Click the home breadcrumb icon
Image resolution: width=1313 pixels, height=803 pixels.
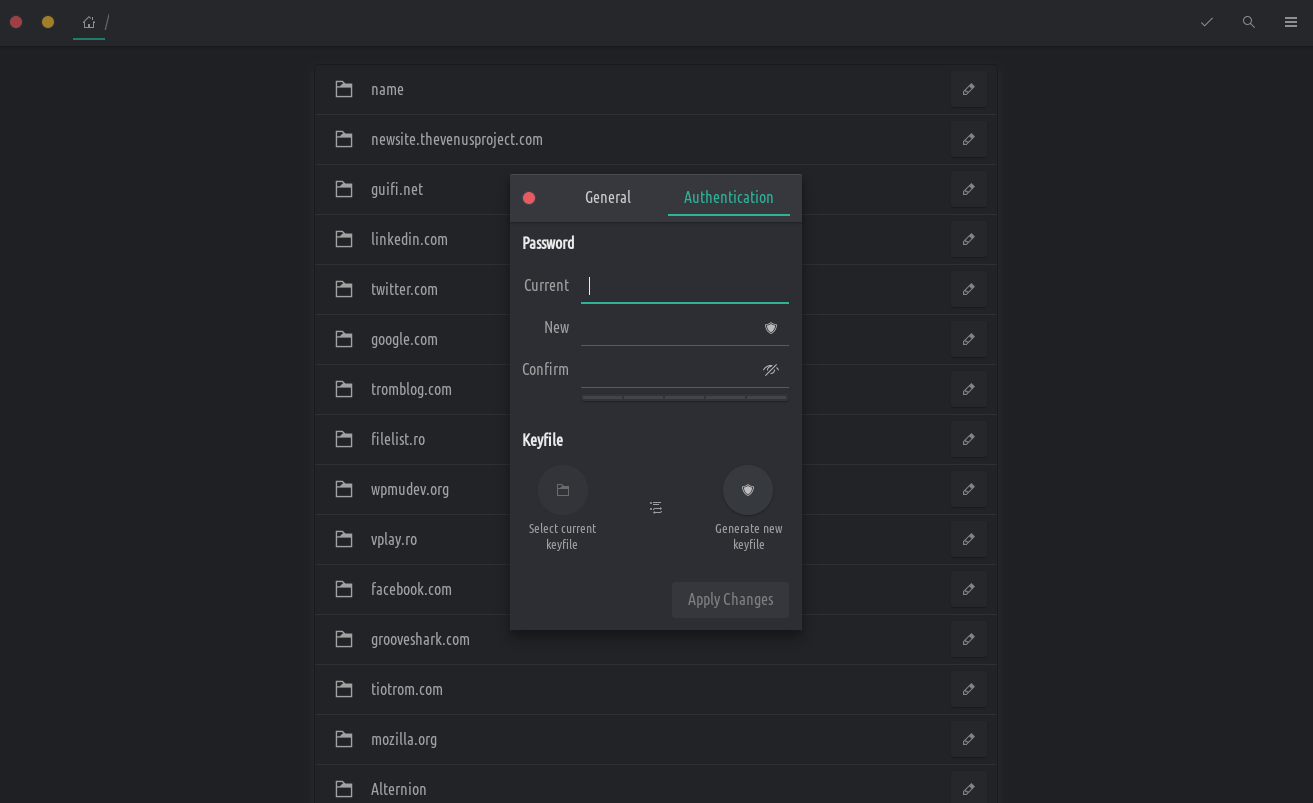89,22
